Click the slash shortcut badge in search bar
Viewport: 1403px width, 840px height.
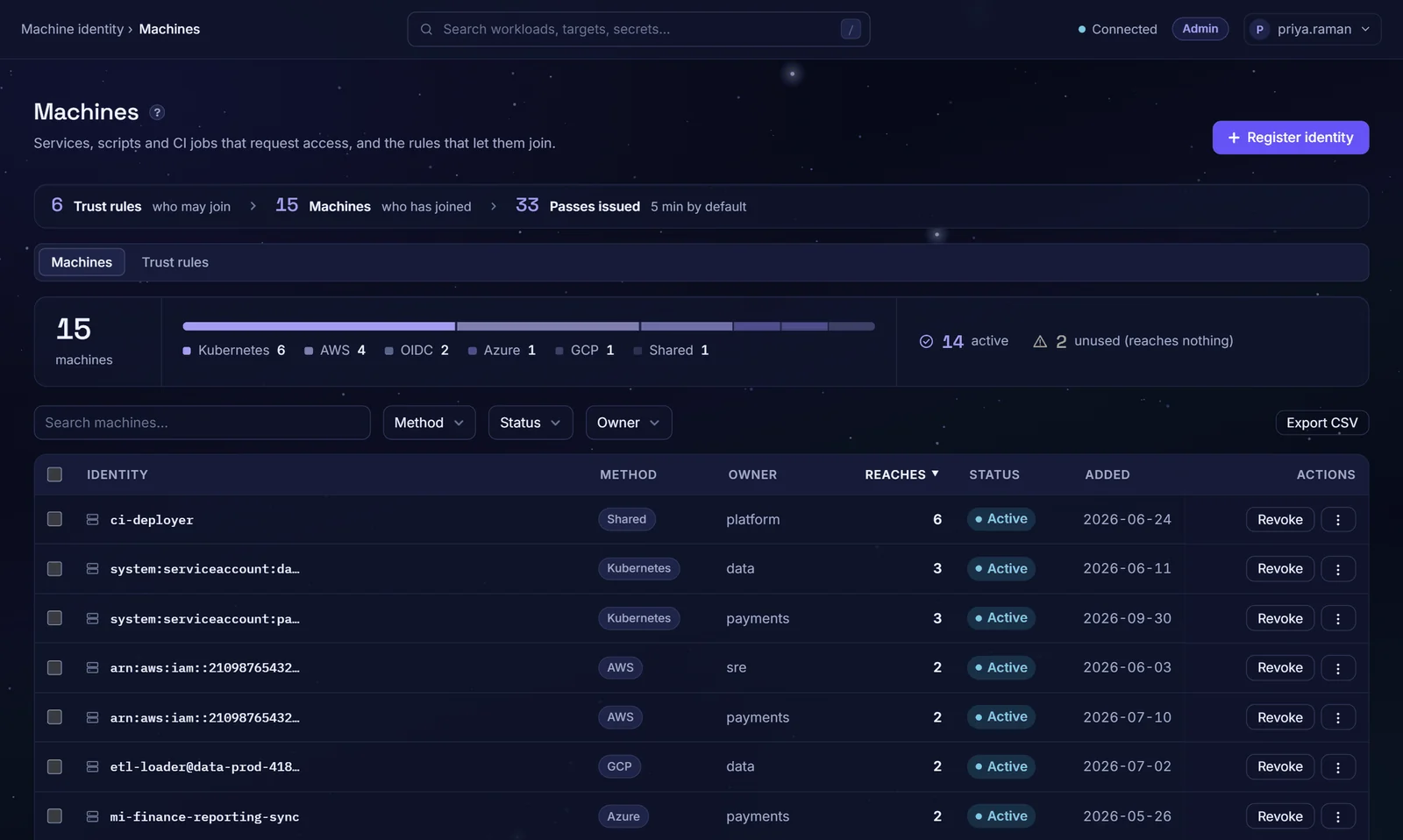[x=850, y=29]
